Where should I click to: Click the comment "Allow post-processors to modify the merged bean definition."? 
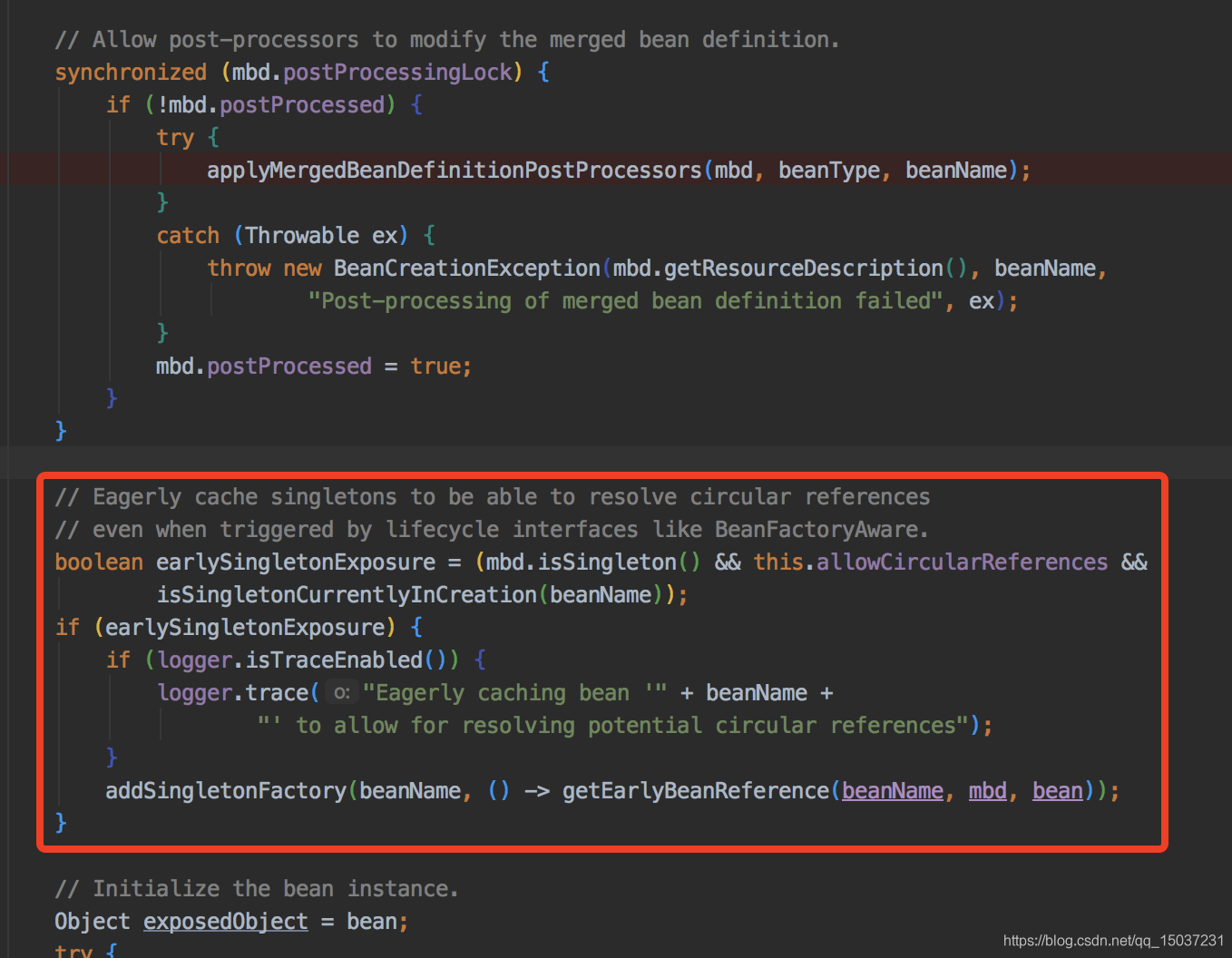[x=447, y=40]
